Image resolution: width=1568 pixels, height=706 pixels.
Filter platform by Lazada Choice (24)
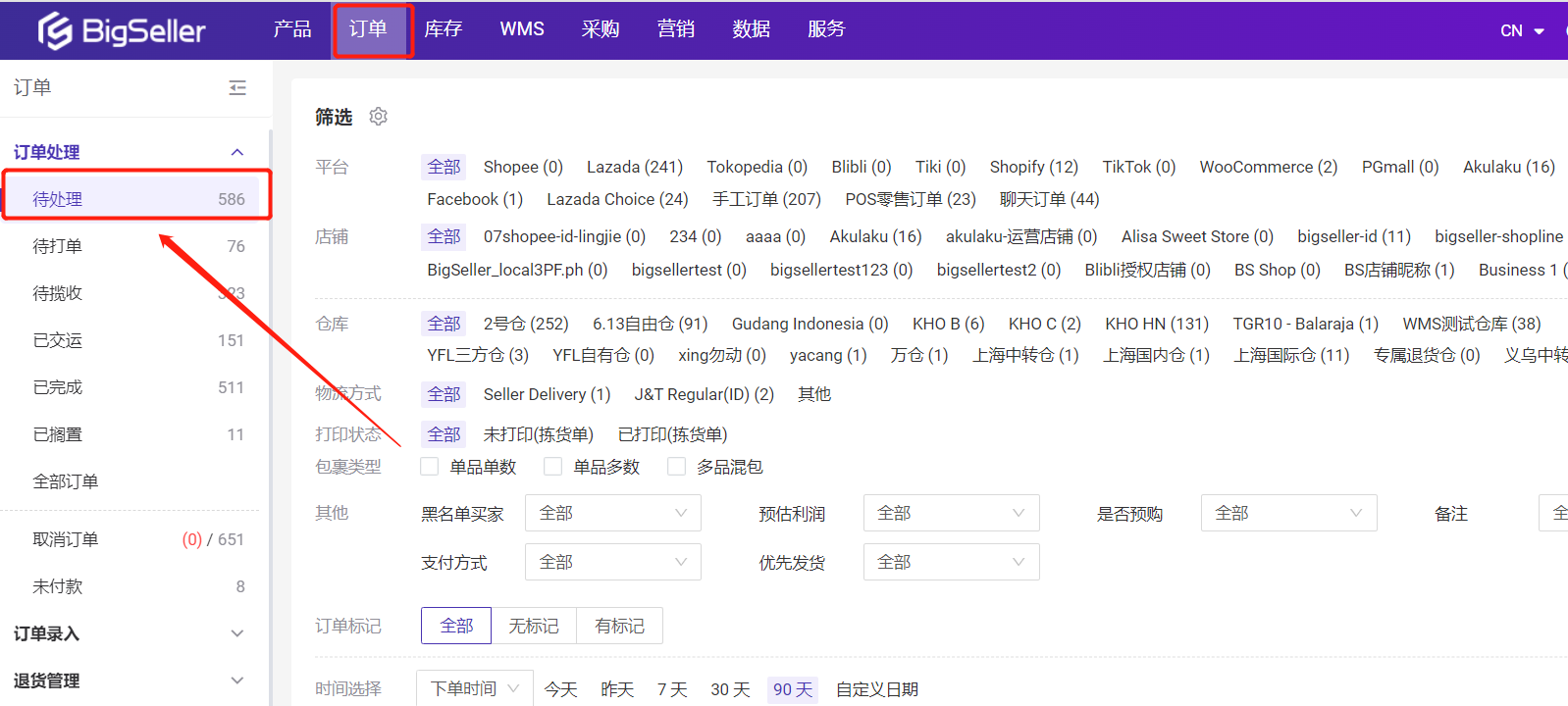click(x=618, y=199)
